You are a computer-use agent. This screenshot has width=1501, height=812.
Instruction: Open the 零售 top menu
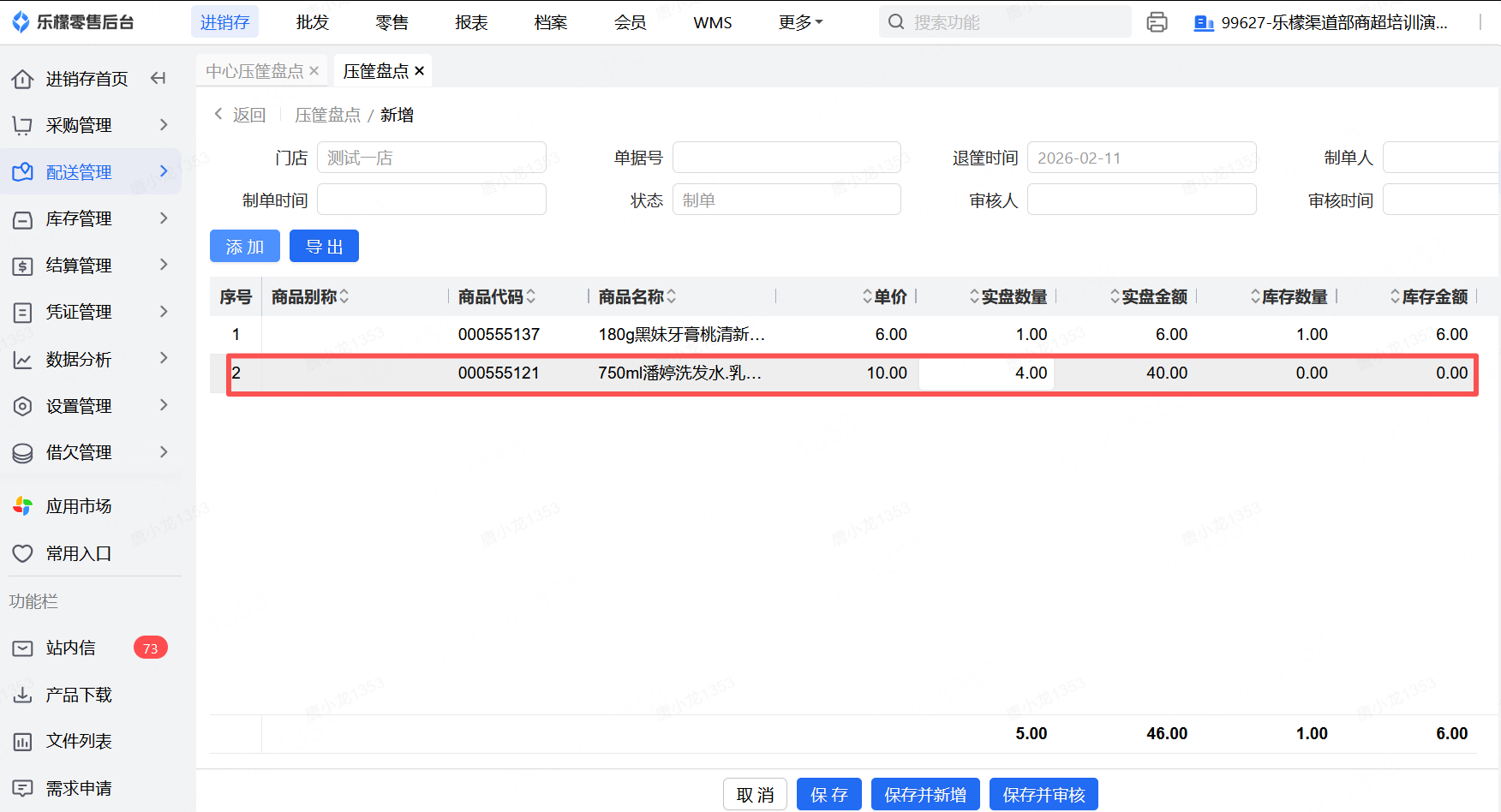(x=392, y=22)
